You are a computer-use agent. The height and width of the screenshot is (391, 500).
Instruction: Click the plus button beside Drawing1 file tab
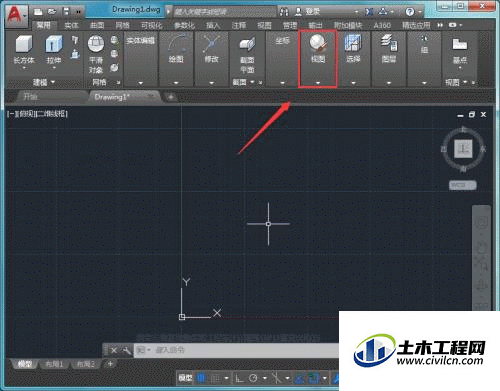[171, 97]
